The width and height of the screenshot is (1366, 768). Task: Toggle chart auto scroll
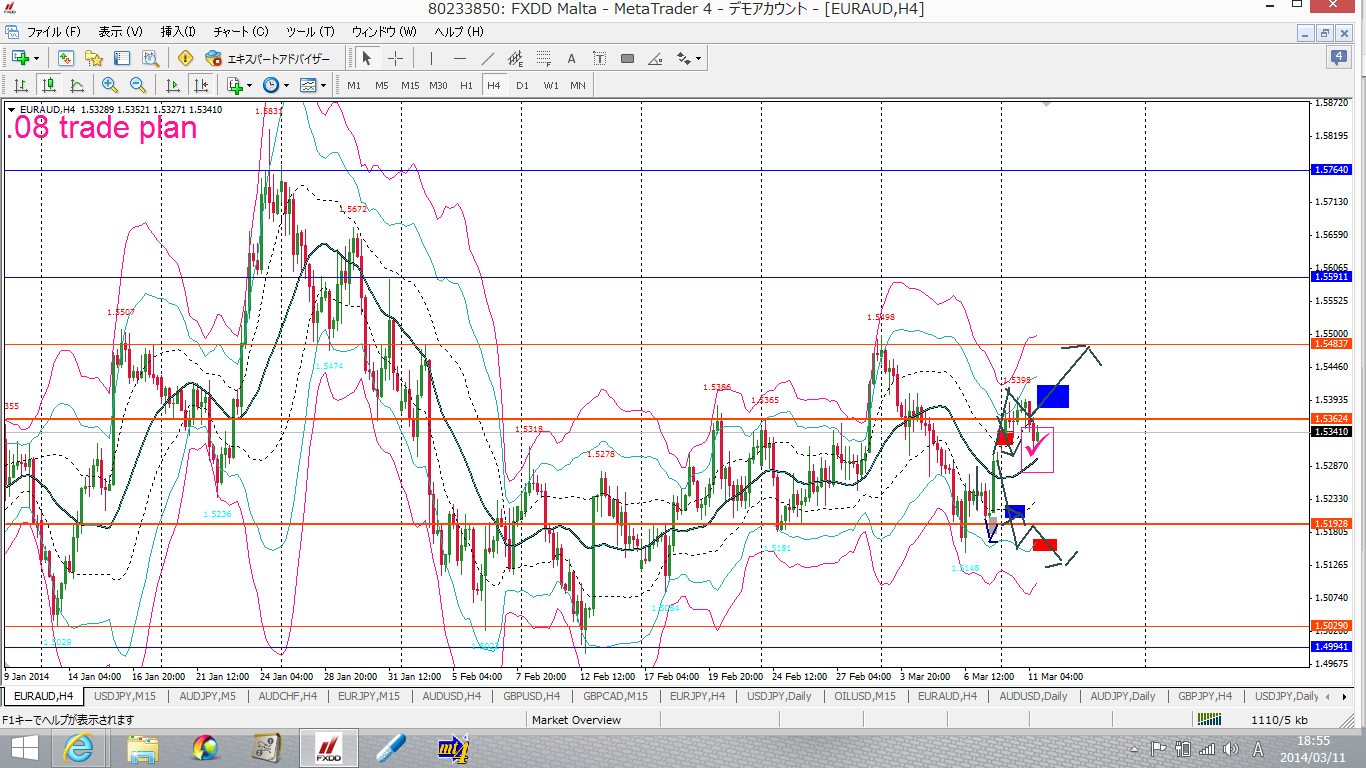(x=173, y=85)
